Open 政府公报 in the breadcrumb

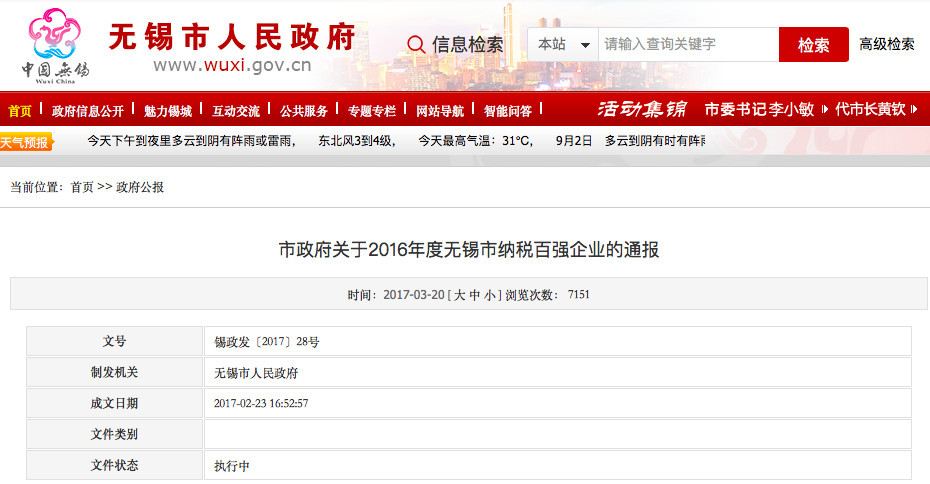[x=140, y=187]
